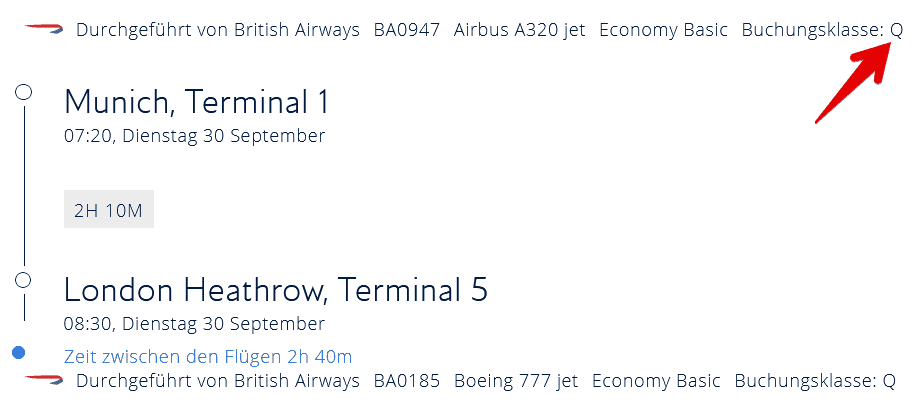Click Economy Basic on flight BA0947

[663, 29]
